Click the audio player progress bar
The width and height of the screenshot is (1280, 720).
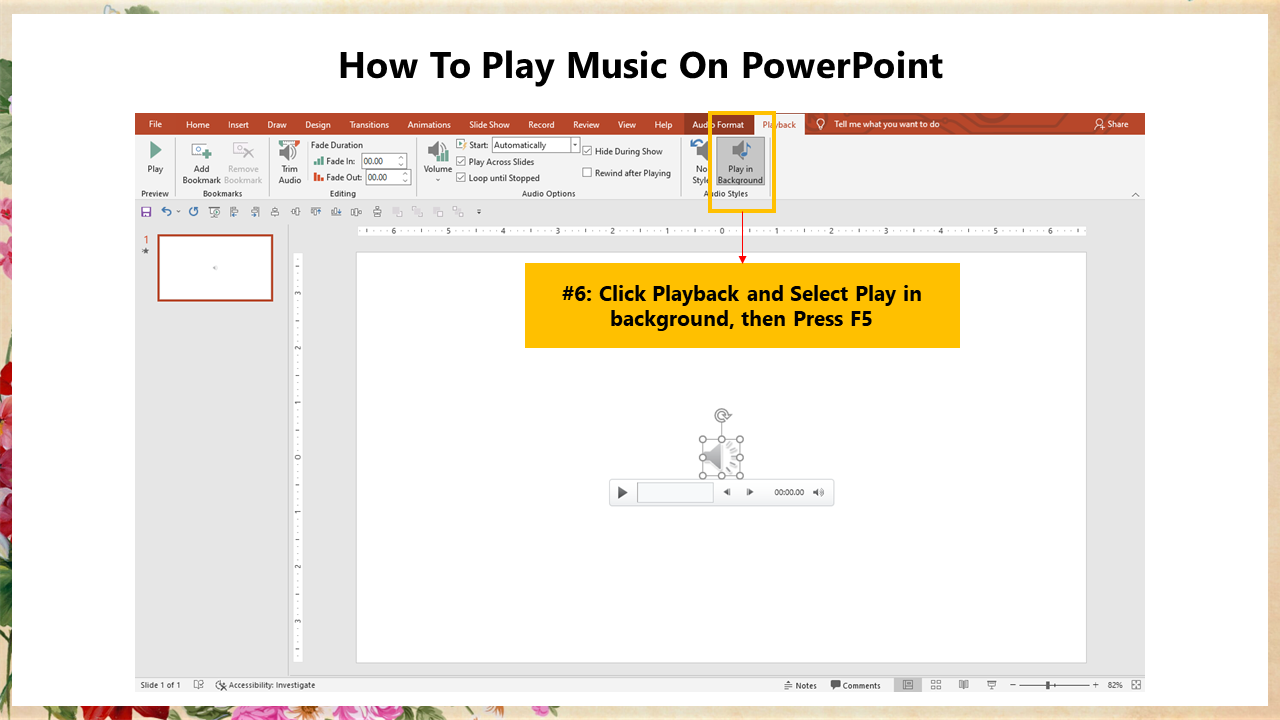[675, 492]
